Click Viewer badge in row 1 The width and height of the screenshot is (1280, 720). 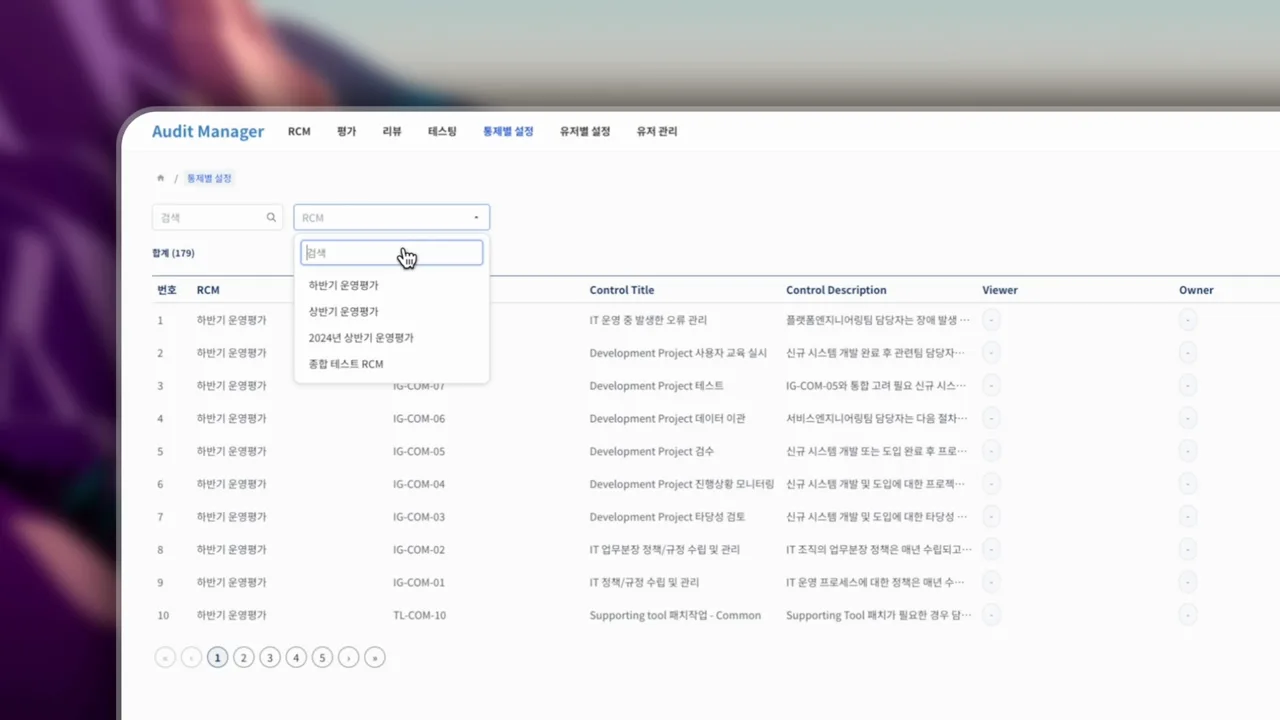point(991,320)
